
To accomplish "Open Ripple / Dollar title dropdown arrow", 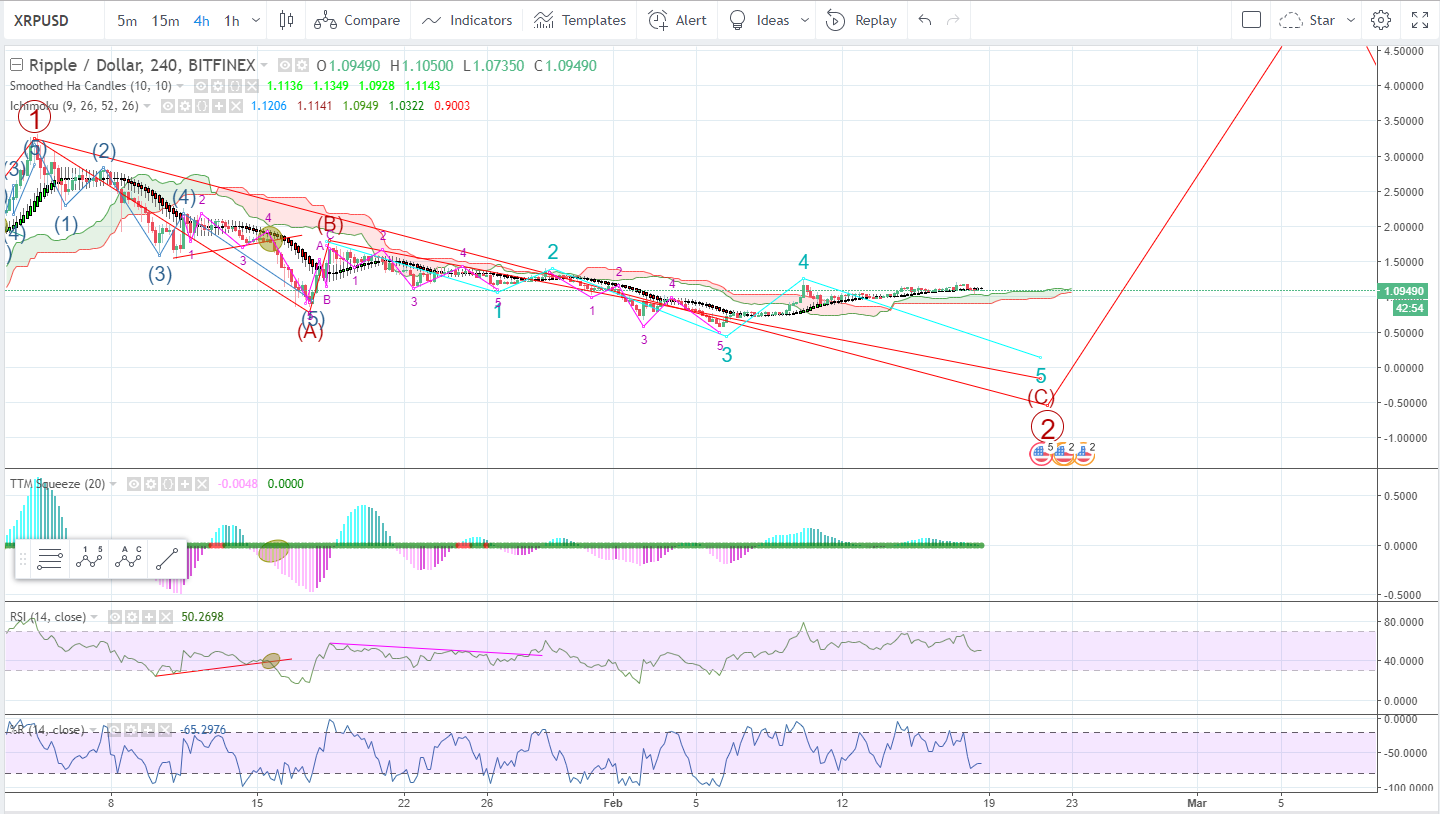I will click(264, 65).
